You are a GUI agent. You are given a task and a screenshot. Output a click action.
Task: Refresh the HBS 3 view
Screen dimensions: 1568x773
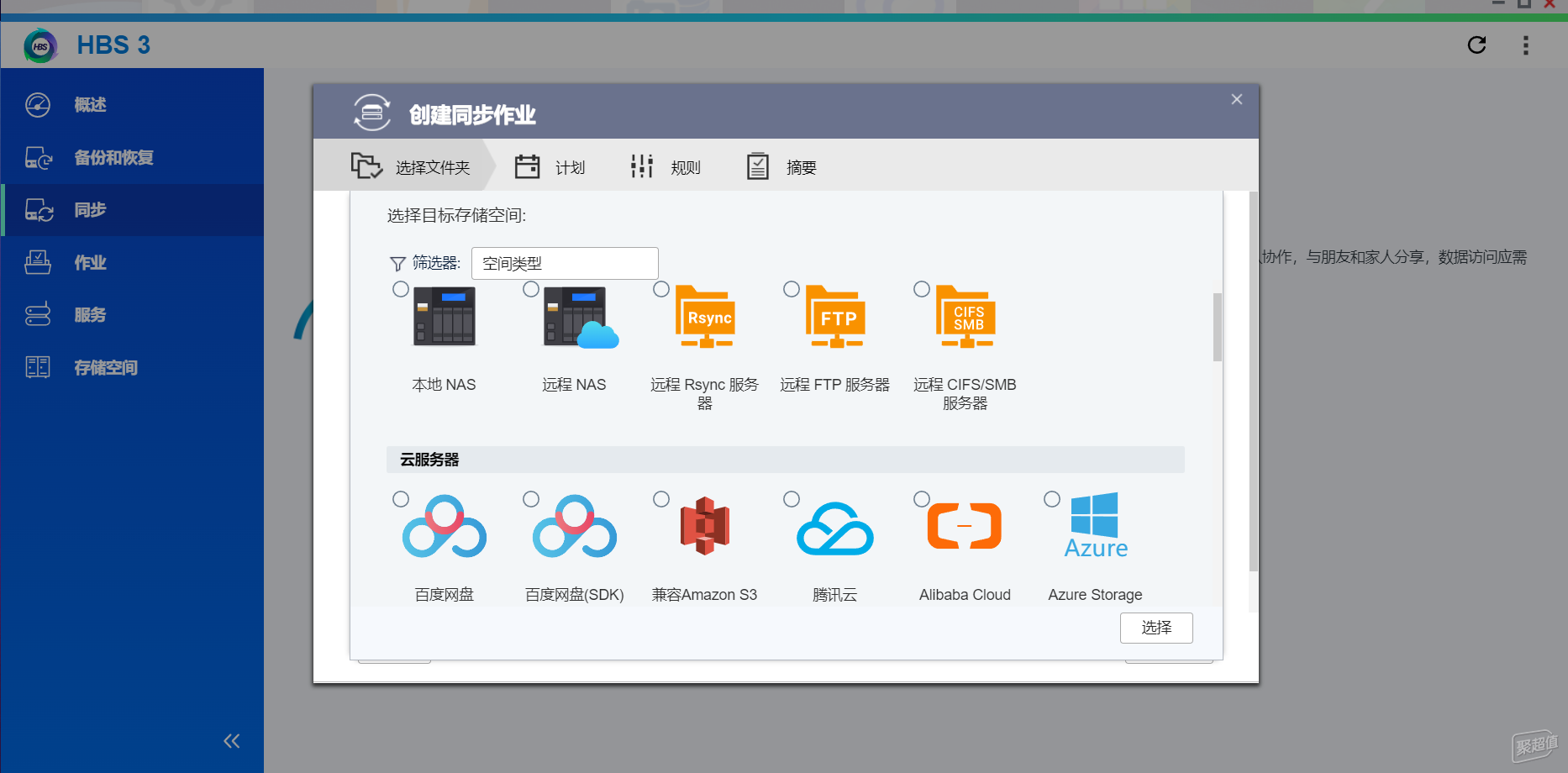(1476, 45)
